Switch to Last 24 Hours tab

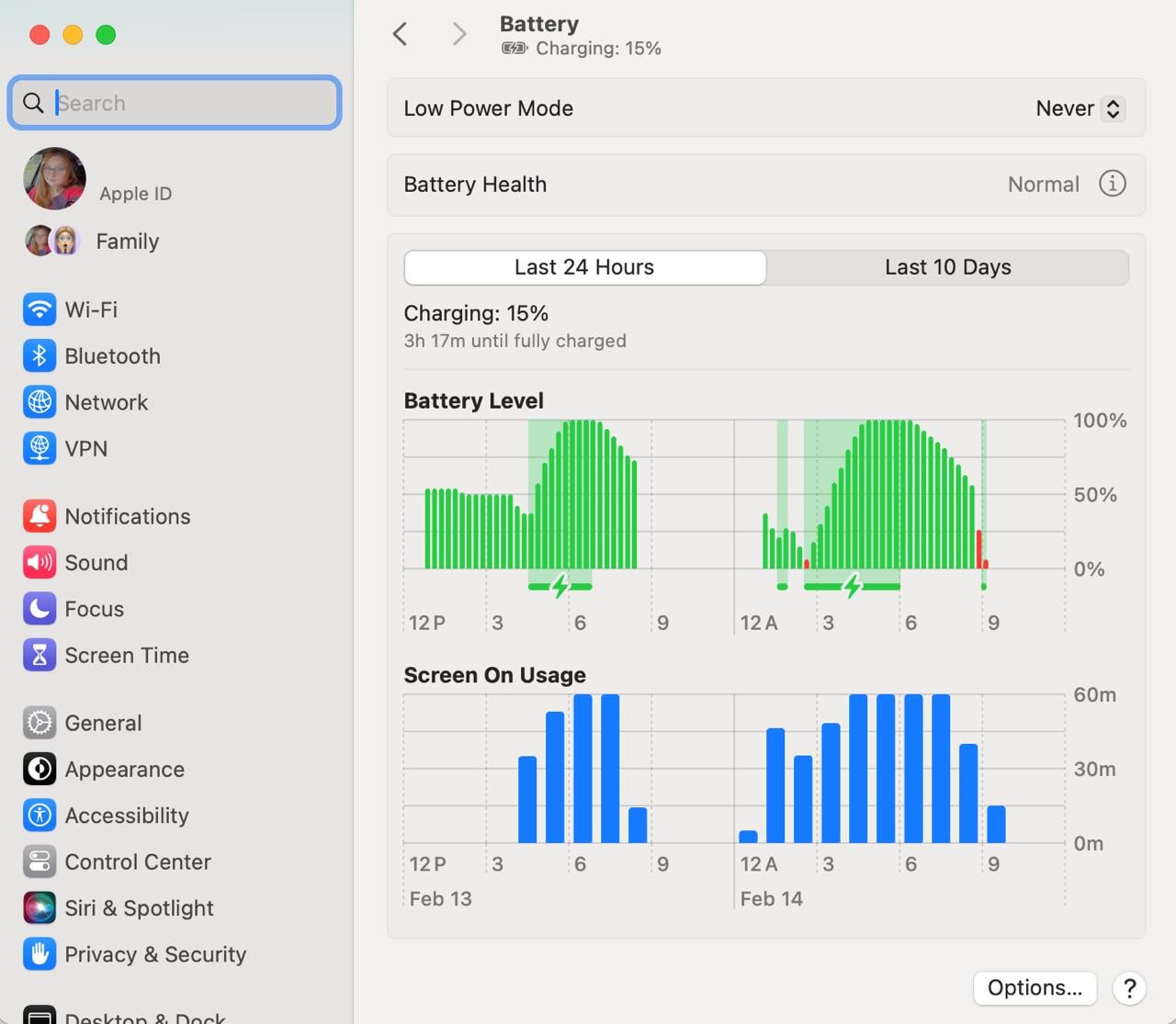584,267
